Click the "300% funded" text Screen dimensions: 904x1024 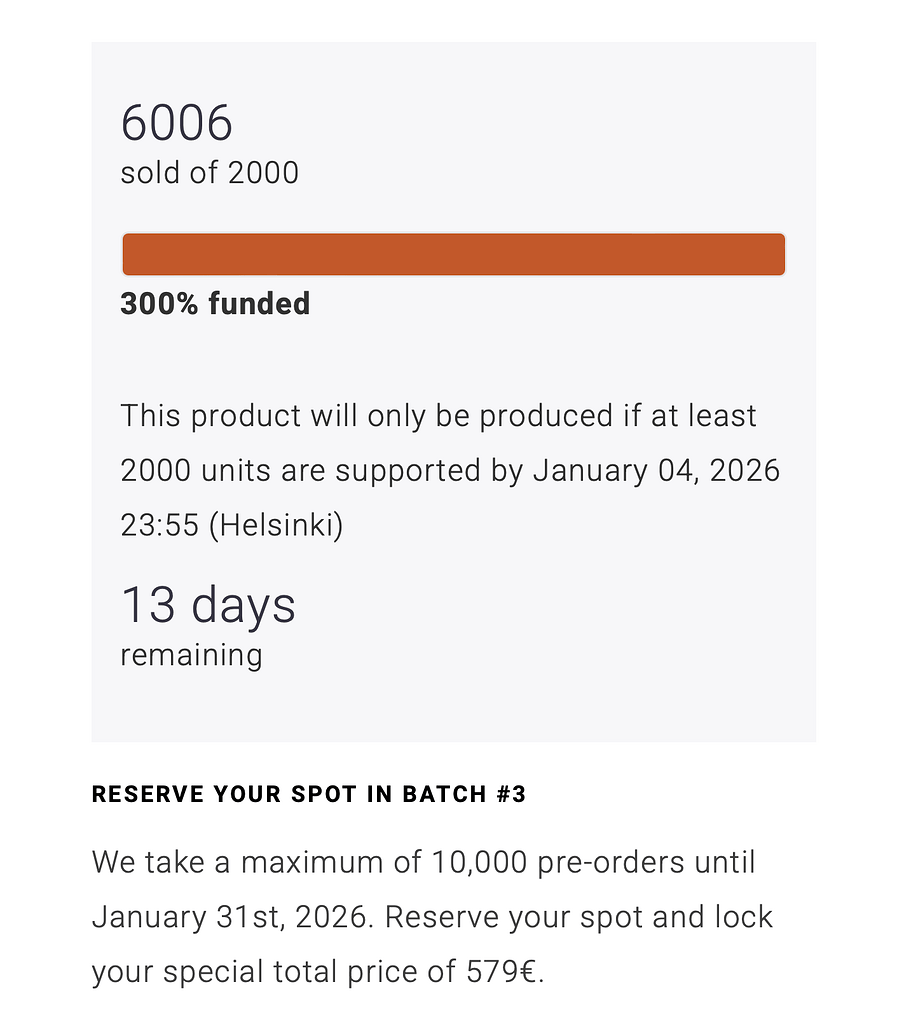click(x=215, y=304)
